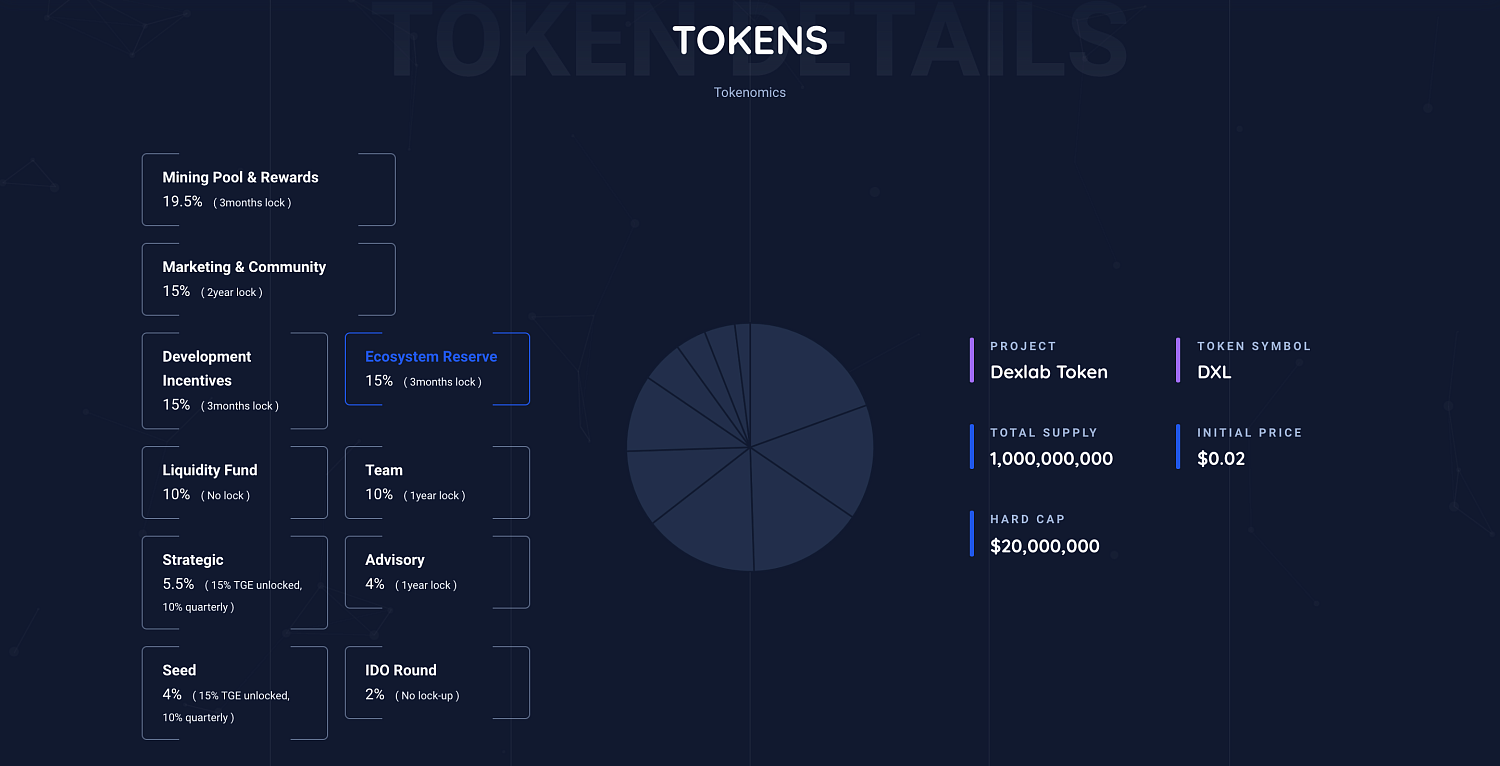Select the Team 10% card
Image resolution: width=1500 pixels, height=766 pixels.
click(x=437, y=483)
